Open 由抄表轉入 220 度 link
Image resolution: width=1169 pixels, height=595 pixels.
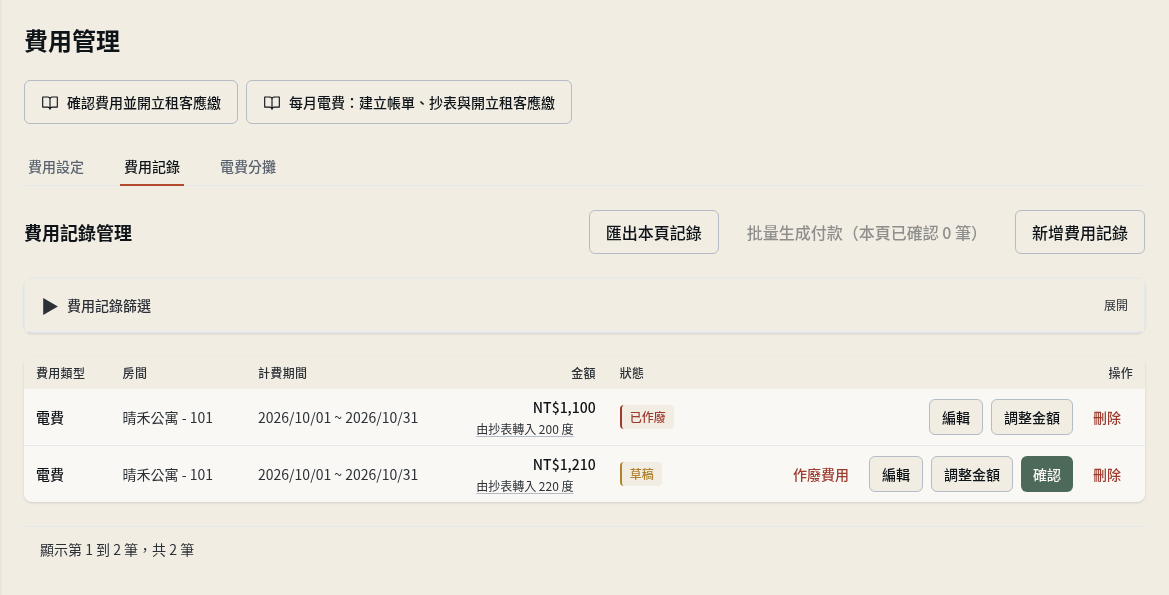pyautogui.click(x=525, y=487)
